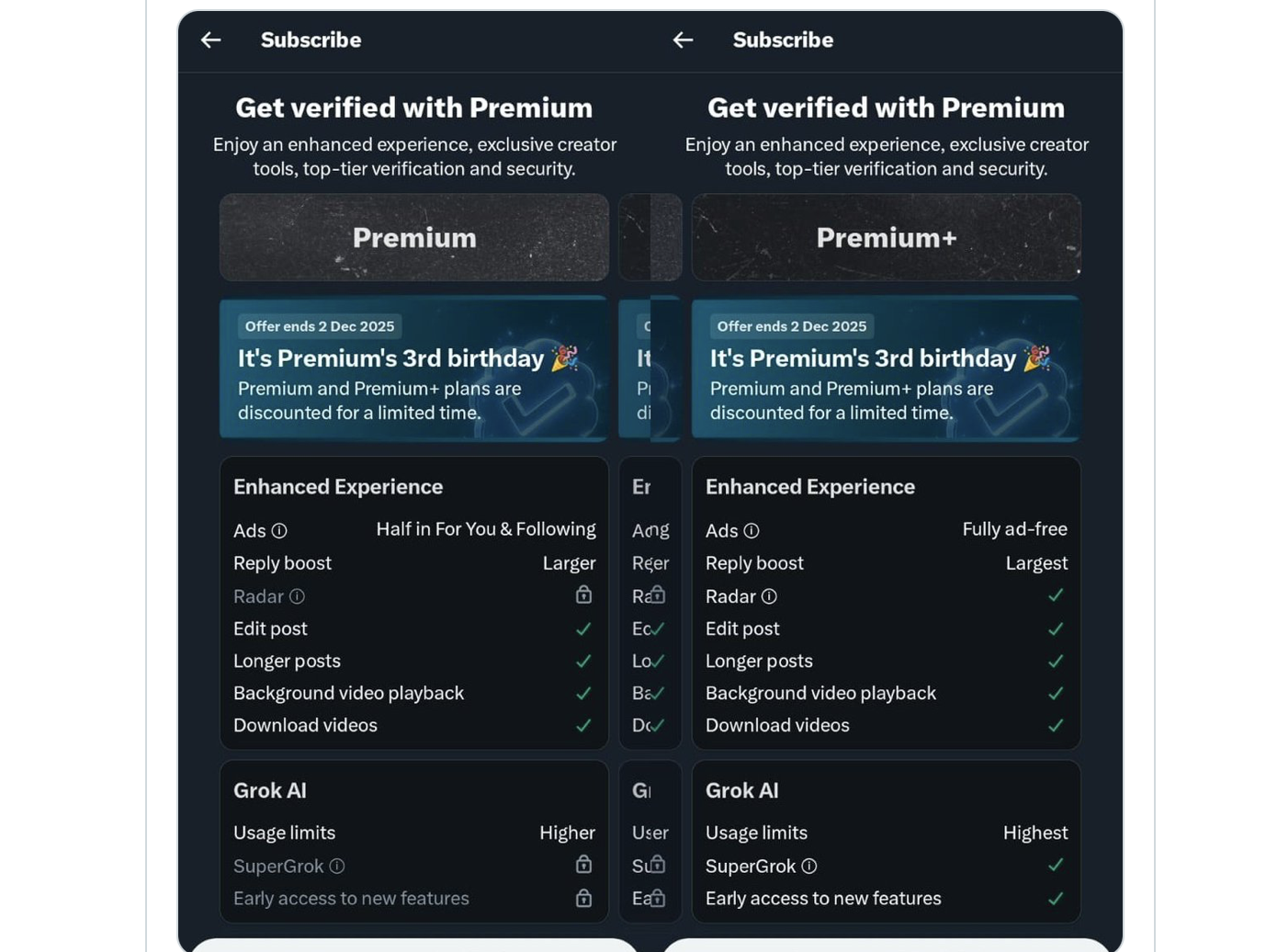Image resolution: width=1266 pixels, height=952 pixels.
Task: Click the Offer ends 2 Dec 2025 badge
Action: pyautogui.click(x=319, y=326)
